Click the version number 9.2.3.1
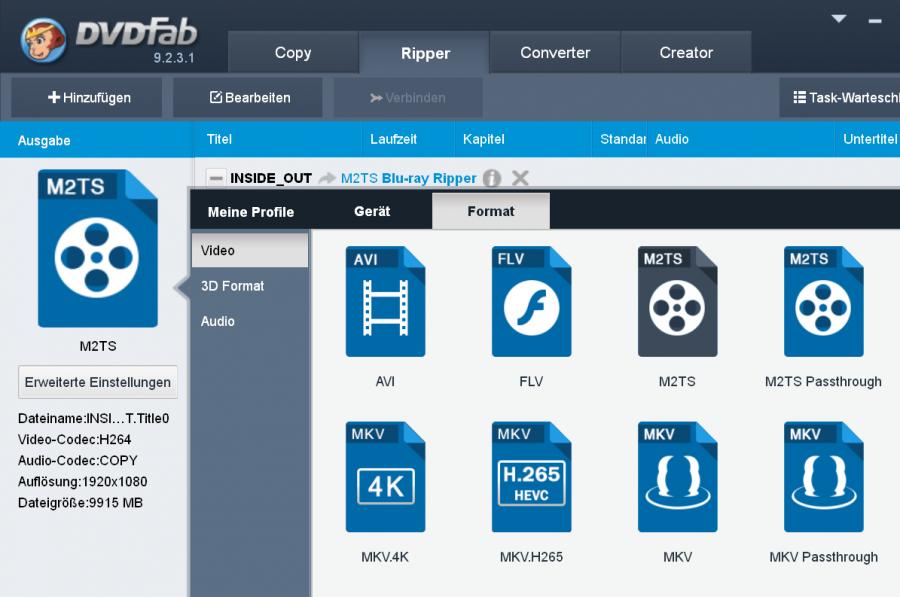Viewport: 900px width, 597px height. tap(174, 58)
